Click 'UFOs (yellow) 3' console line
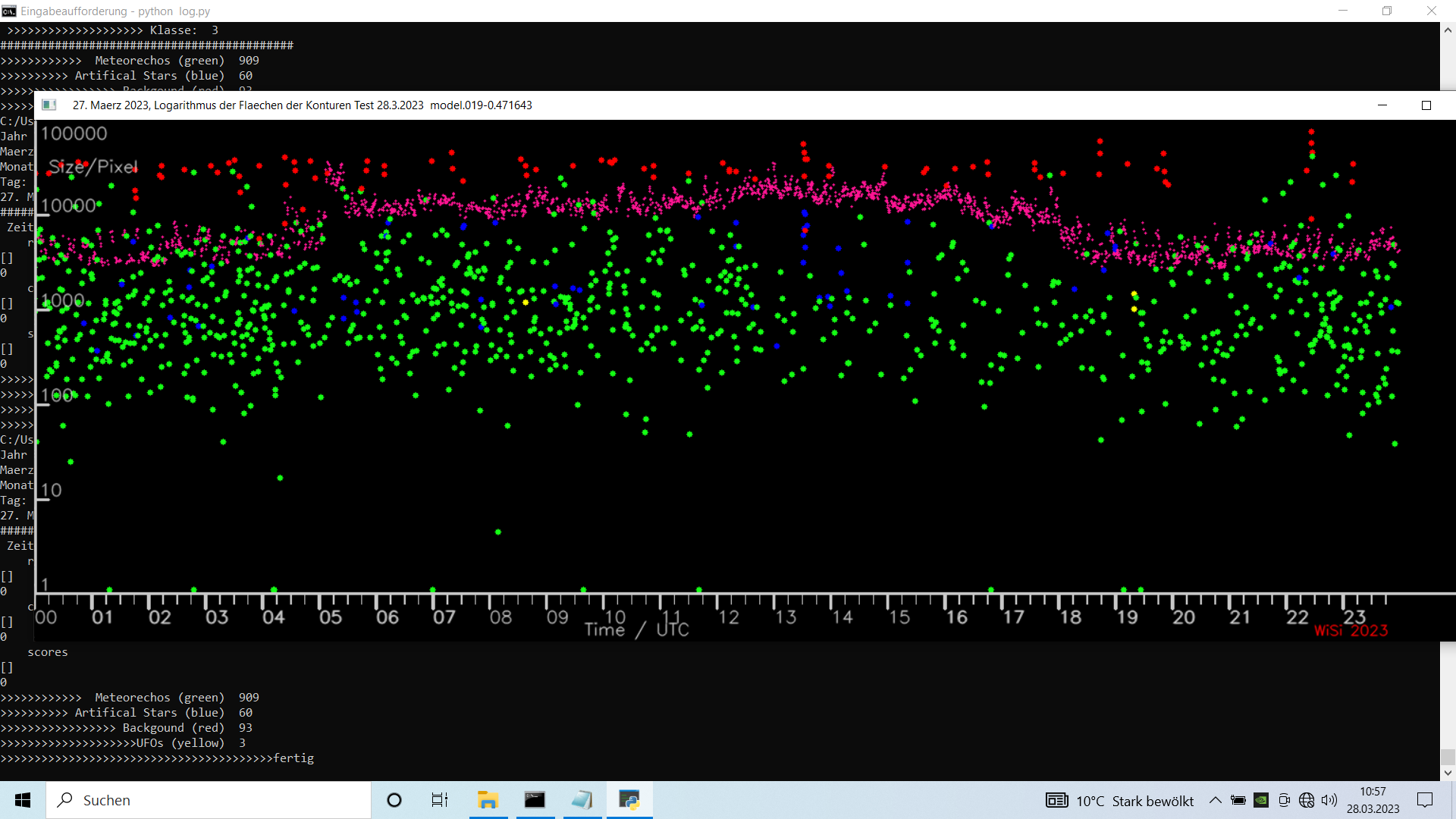 pyautogui.click(x=123, y=743)
